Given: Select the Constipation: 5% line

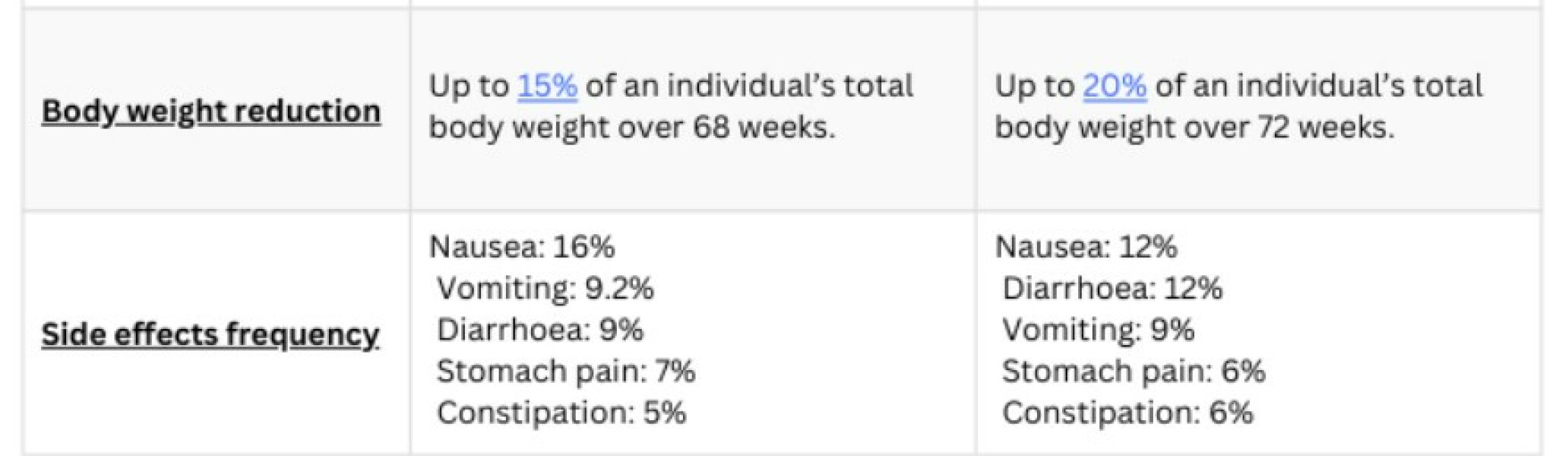Looking at the screenshot, I should click(x=561, y=413).
